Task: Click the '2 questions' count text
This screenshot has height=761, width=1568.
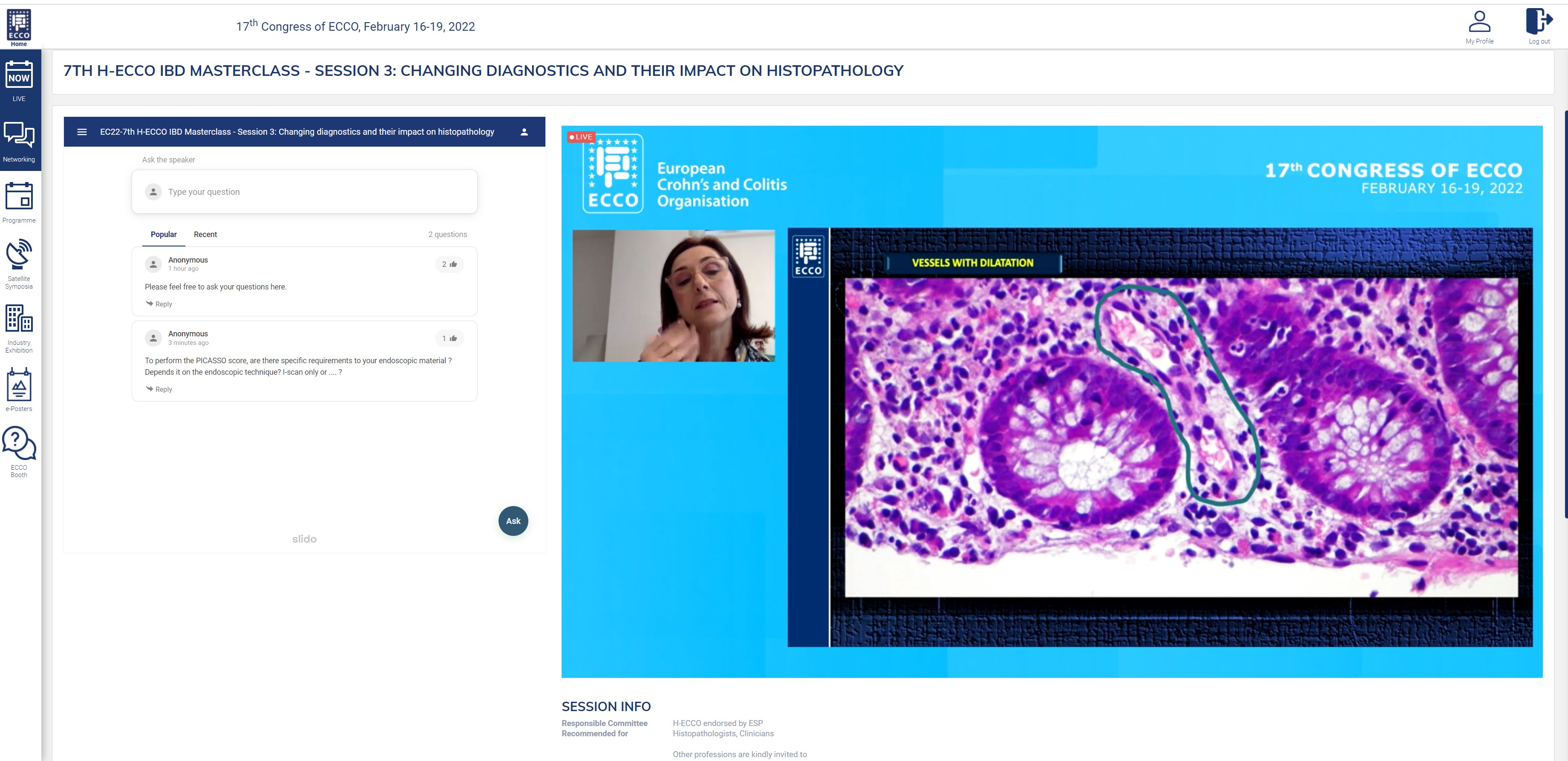Action: click(x=447, y=234)
